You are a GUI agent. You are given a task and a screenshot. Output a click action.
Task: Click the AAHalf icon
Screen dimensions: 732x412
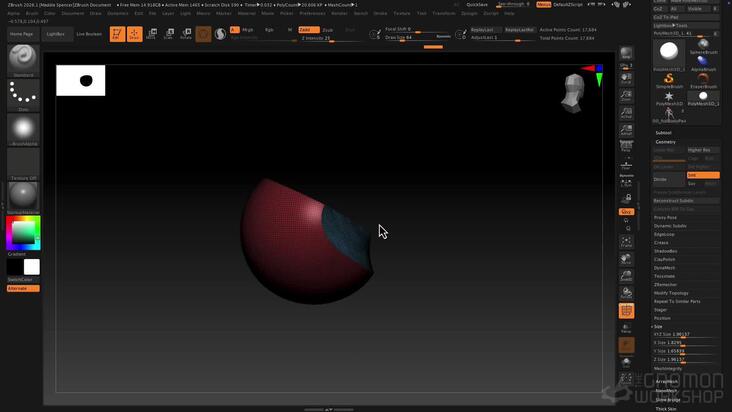point(626,130)
